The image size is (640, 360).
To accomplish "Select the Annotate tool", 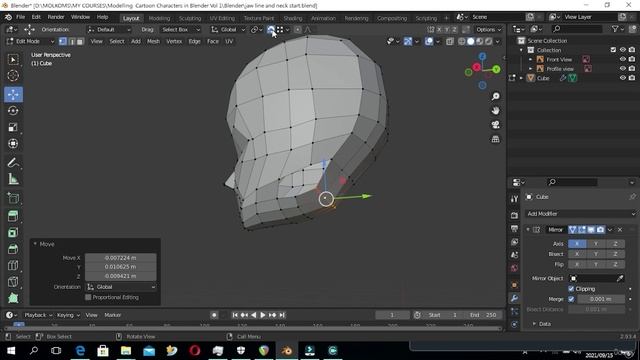I will pos(13,162).
